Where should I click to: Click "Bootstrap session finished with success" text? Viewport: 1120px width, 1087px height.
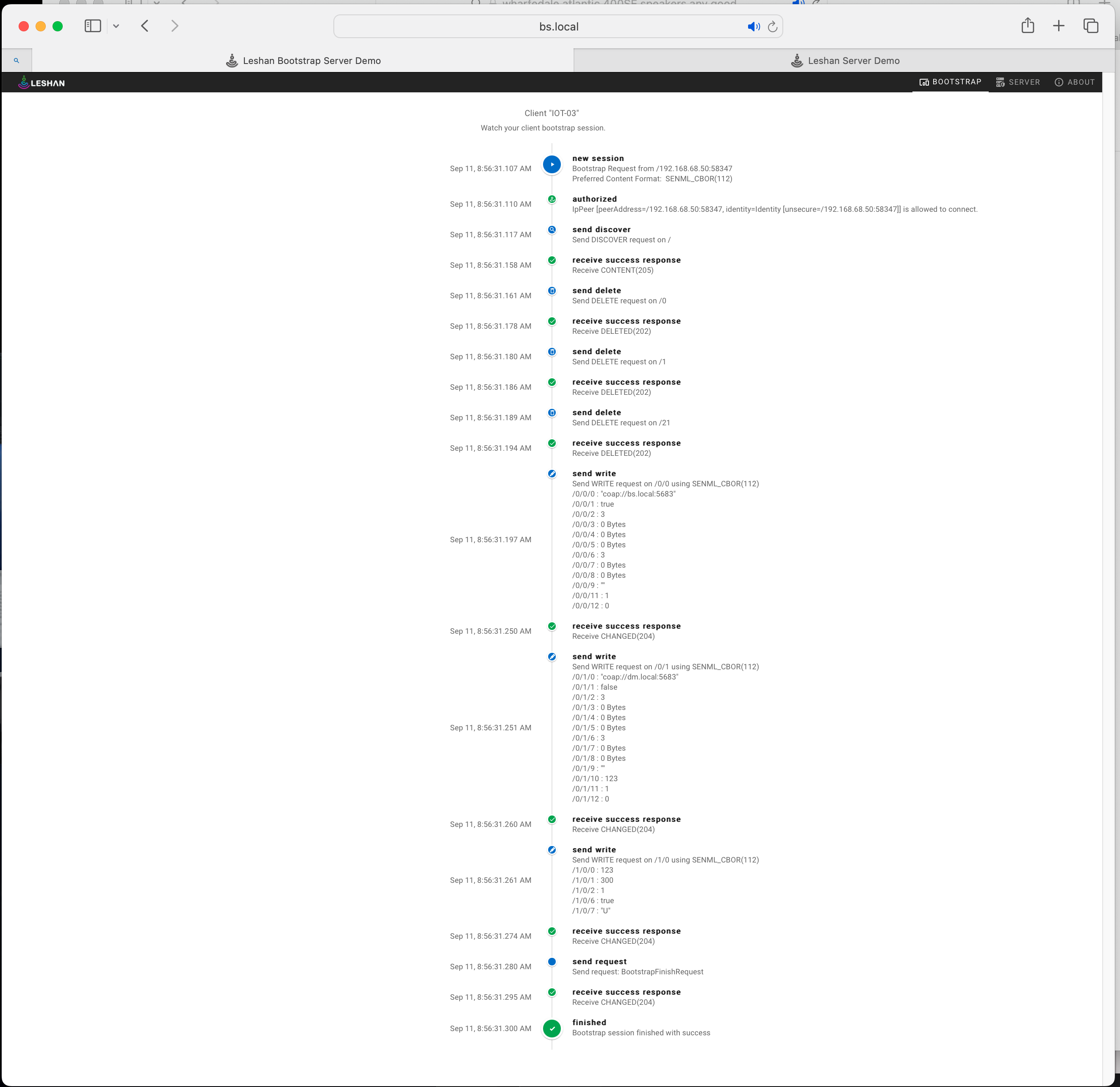coord(641,1033)
